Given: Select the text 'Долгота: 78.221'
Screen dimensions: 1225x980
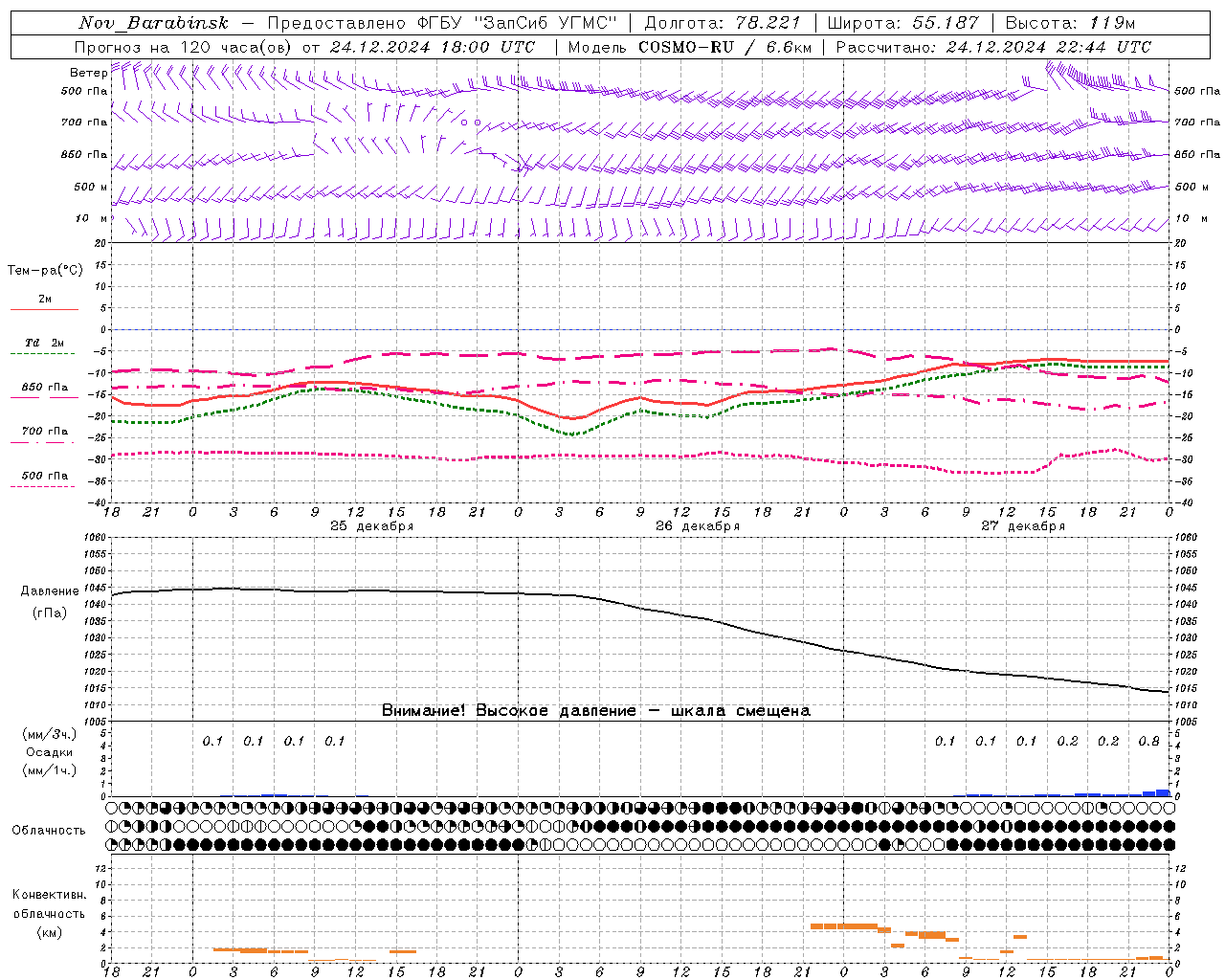Looking at the screenshot, I should 723,23.
